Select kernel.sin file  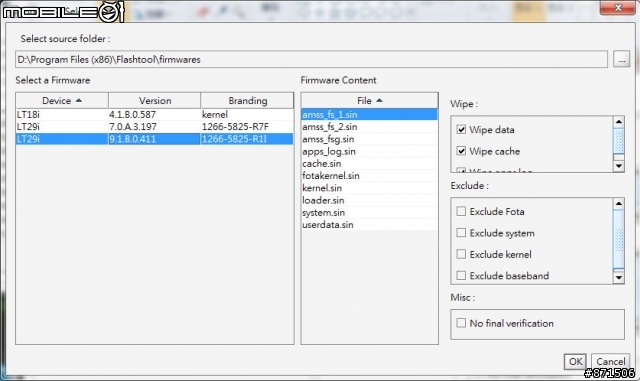point(369,188)
